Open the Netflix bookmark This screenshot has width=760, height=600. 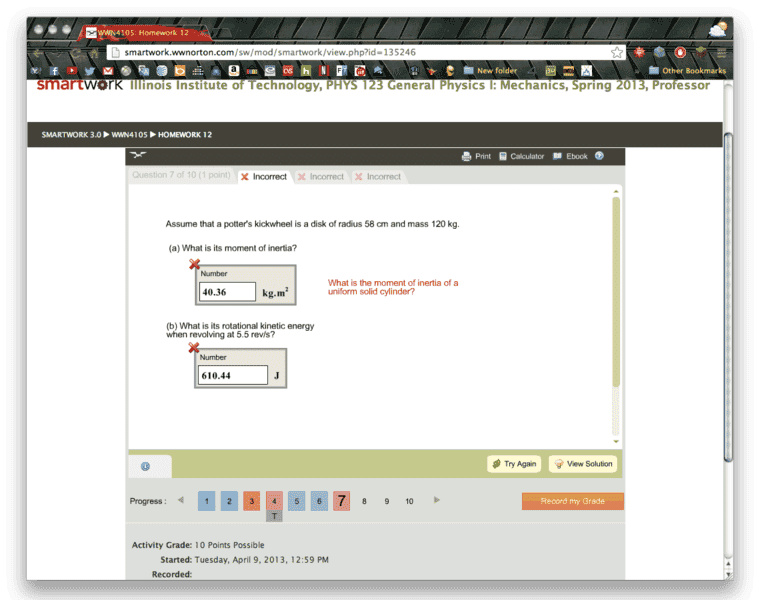[x=324, y=71]
